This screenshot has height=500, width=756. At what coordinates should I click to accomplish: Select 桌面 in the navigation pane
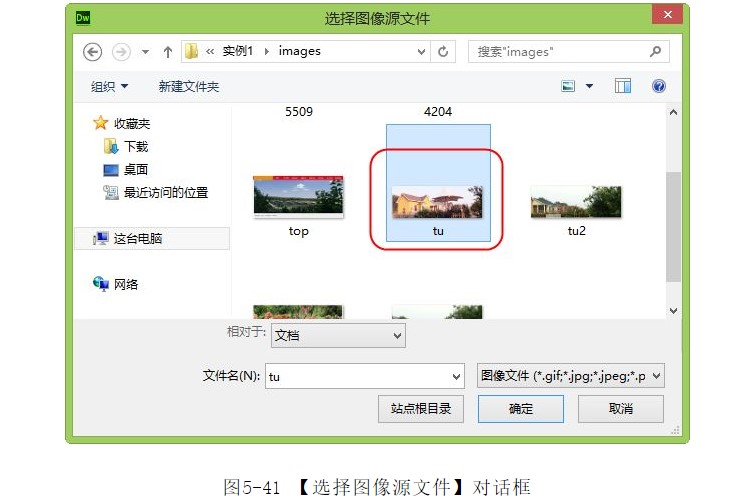tap(135, 170)
